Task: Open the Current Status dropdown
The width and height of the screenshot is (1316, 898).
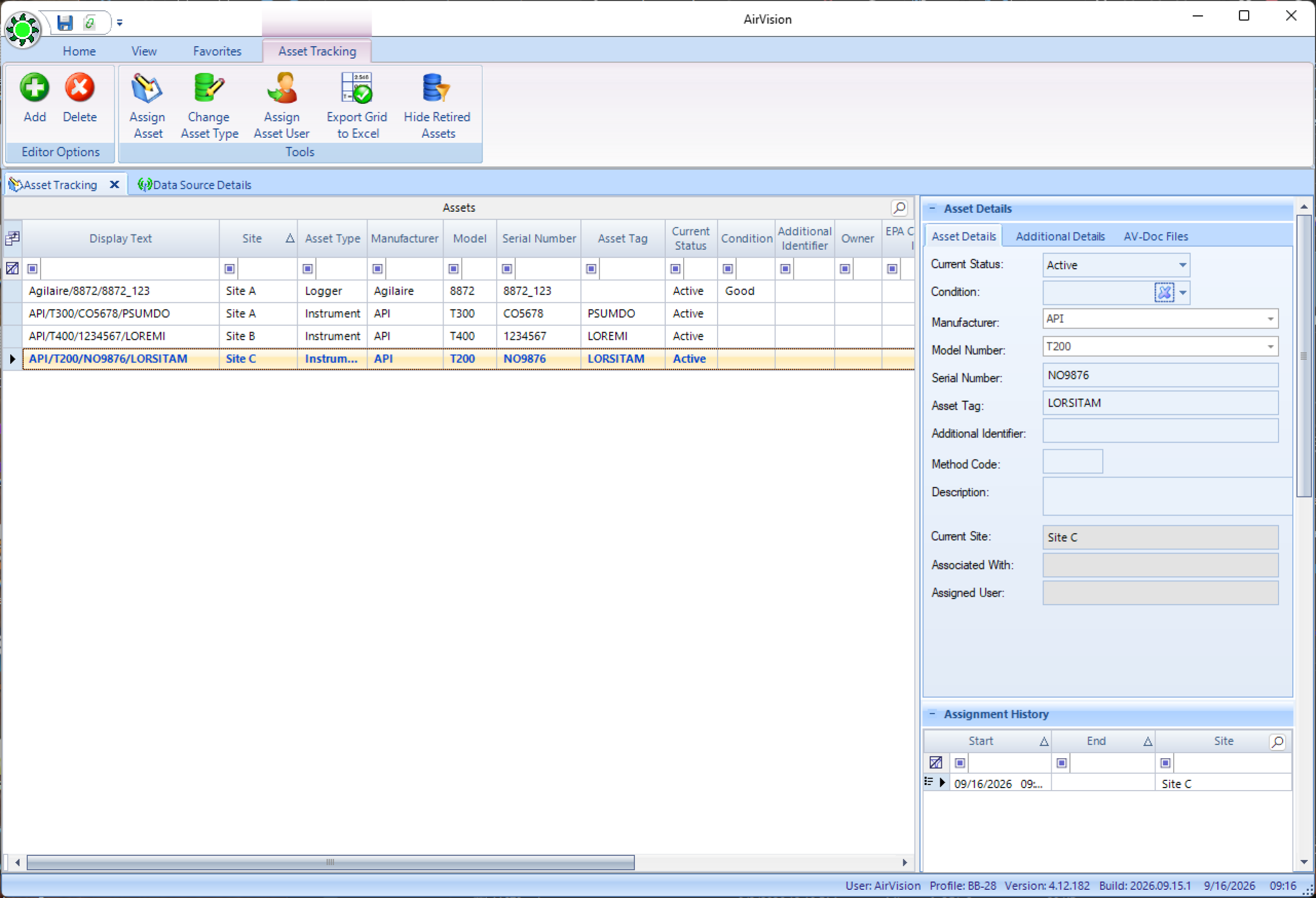Action: point(1182,265)
